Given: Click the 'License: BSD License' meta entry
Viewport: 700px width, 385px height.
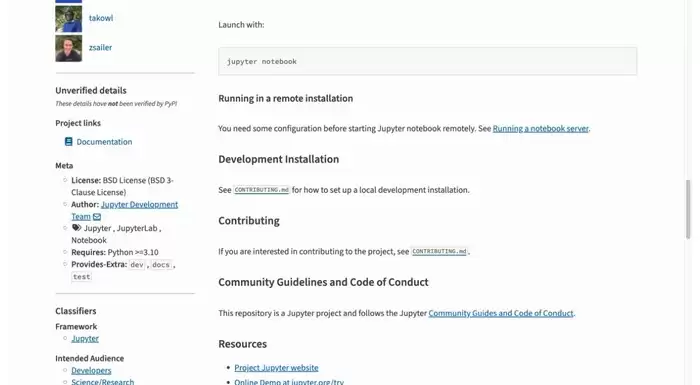Looking at the screenshot, I should (122, 186).
